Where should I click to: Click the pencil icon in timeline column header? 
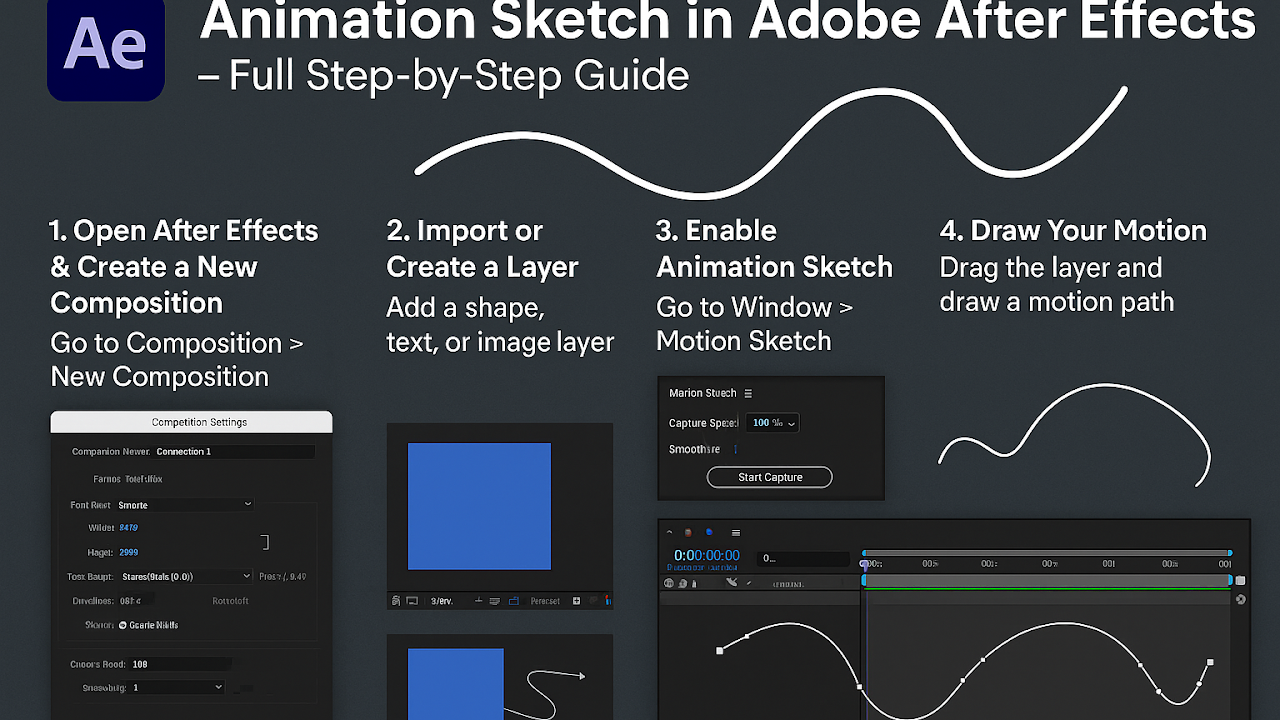[749, 582]
